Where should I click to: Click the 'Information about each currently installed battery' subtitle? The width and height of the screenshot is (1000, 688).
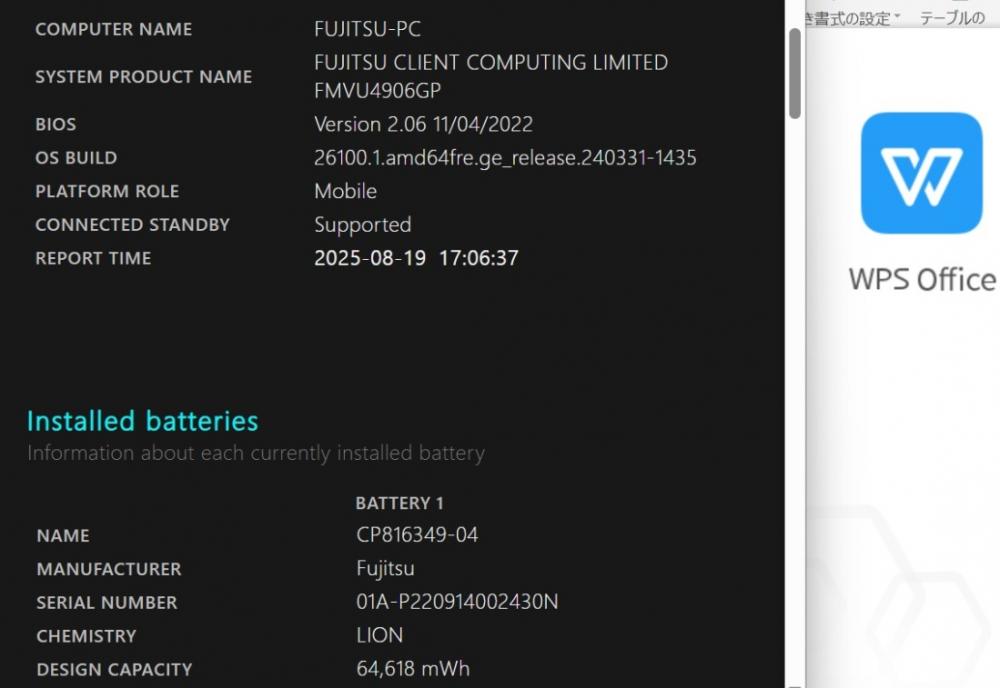(x=256, y=453)
